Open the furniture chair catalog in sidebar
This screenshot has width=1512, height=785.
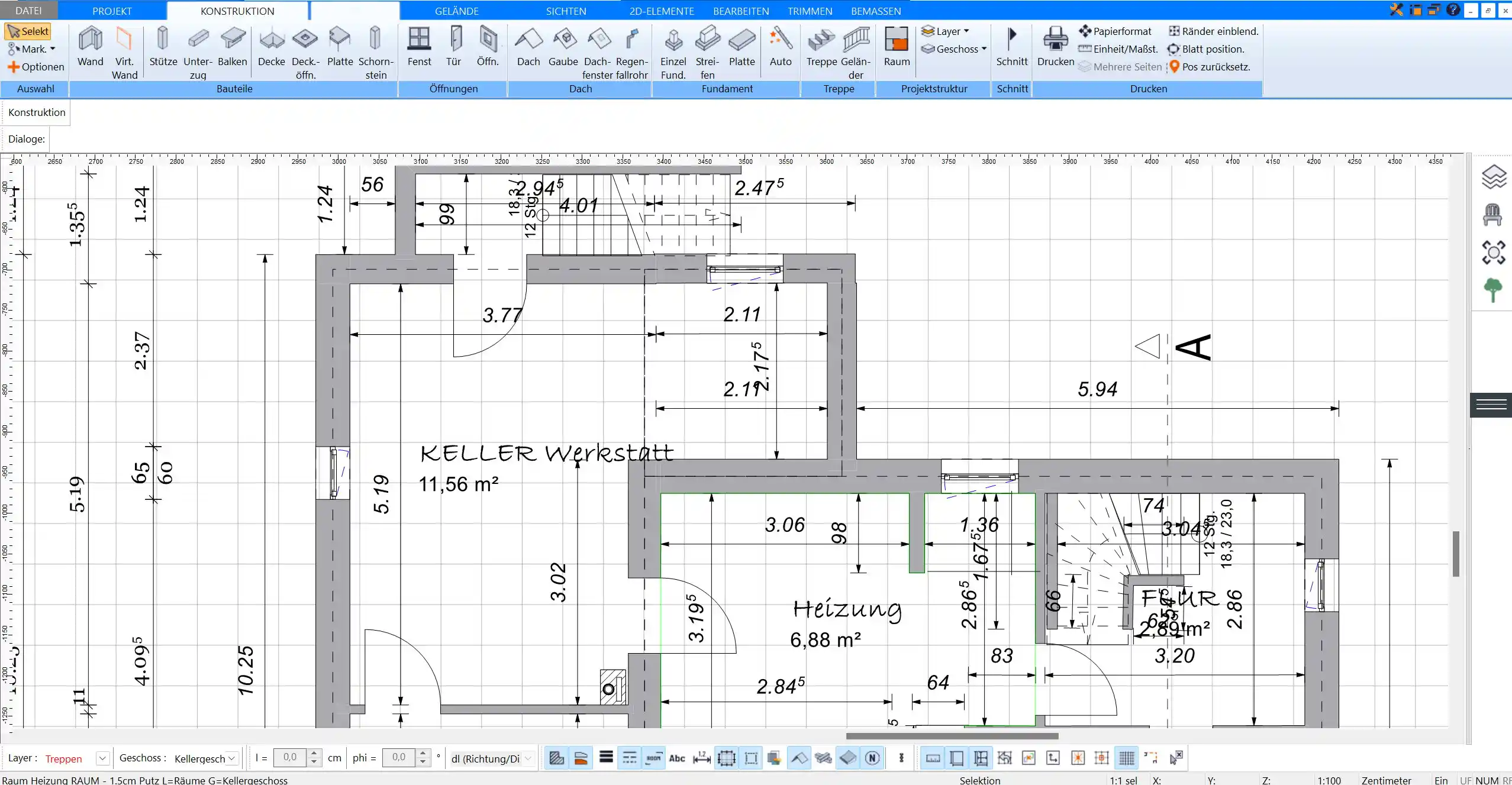[1492, 215]
